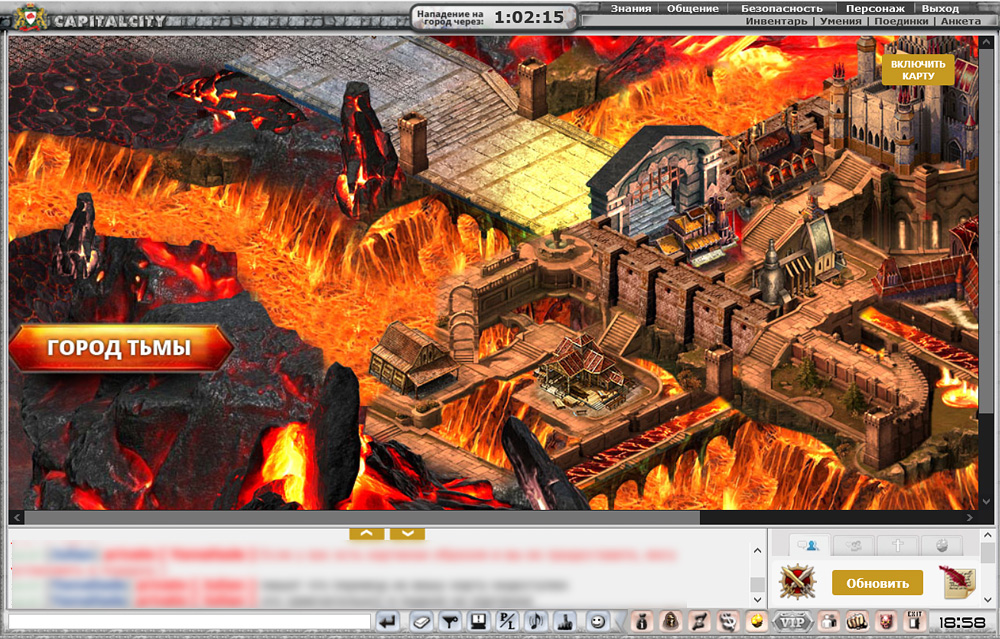Click the Exit door icon
The height and width of the screenshot is (639, 1000).
pyautogui.click(x=913, y=621)
